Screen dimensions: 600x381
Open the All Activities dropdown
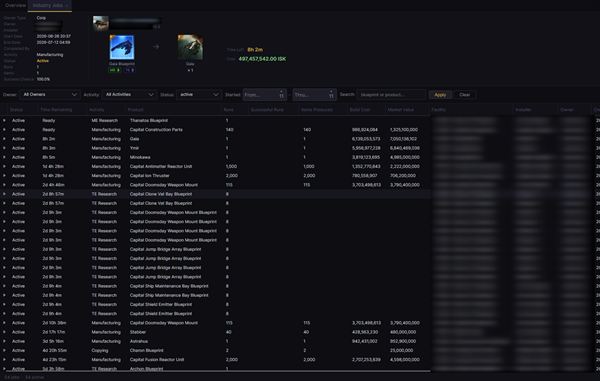tap(129, 94)
